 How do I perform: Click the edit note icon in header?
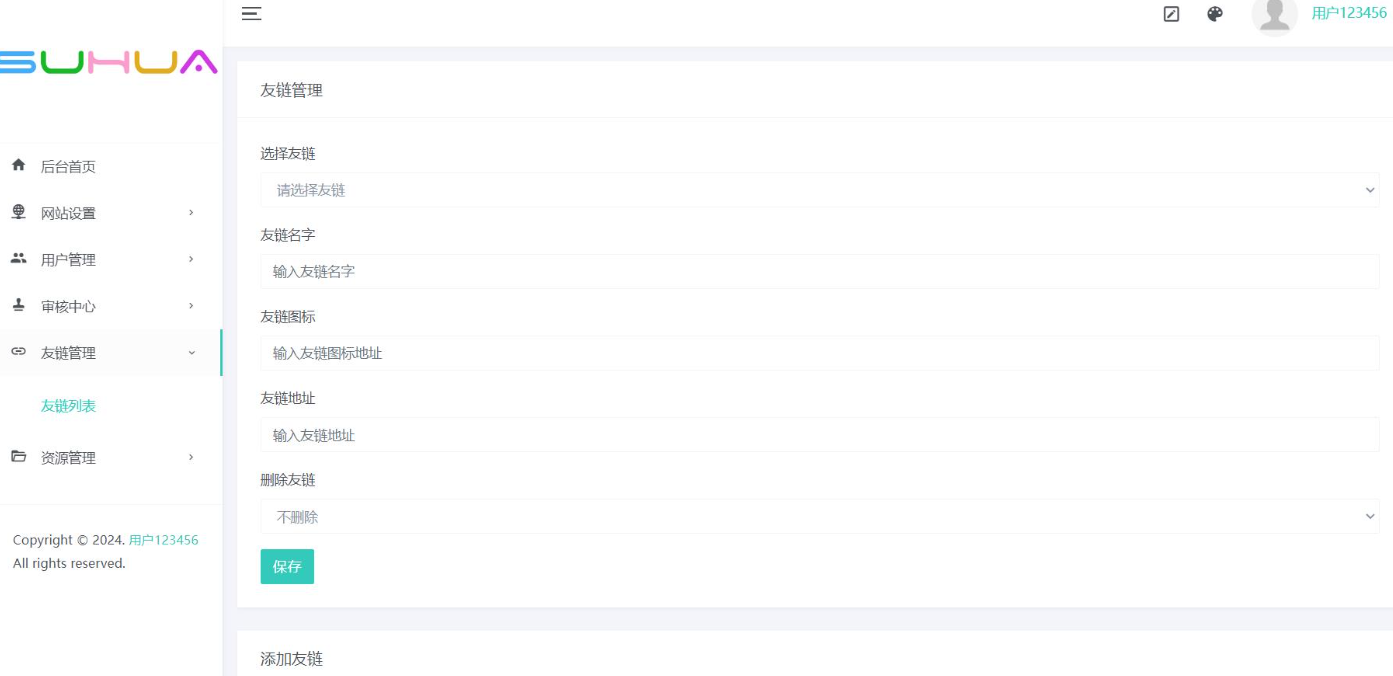click(x=1172, y=14)
